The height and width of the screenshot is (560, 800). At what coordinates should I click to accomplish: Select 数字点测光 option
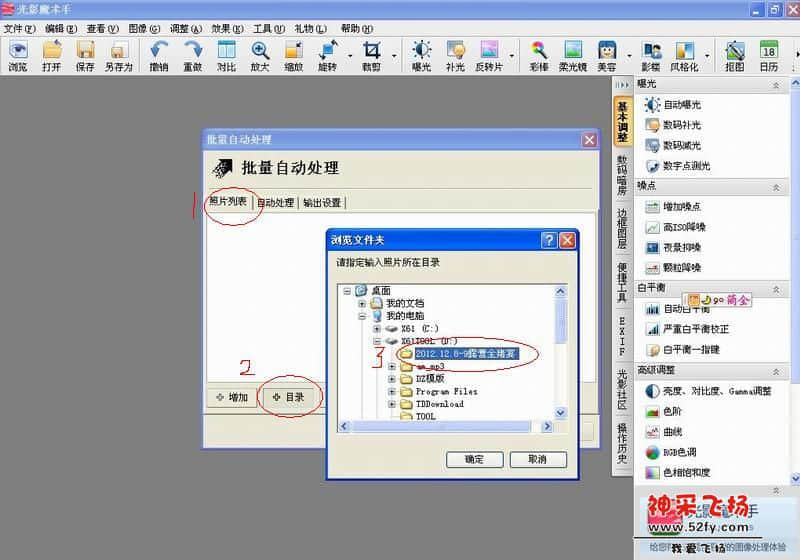pyautogui.click(x=678, y=166)
